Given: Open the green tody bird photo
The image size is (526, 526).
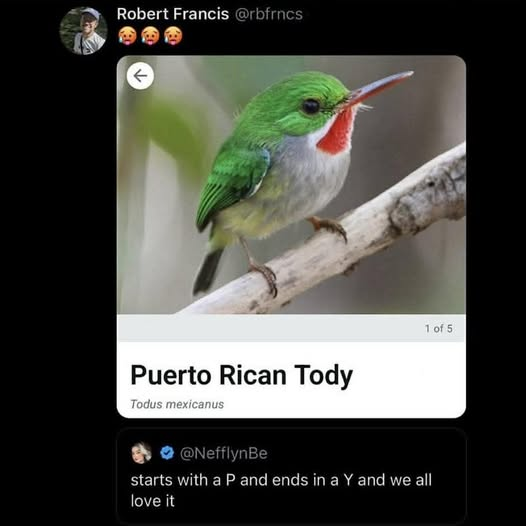Looking at the screenshot, I should [x=291, y=185].
